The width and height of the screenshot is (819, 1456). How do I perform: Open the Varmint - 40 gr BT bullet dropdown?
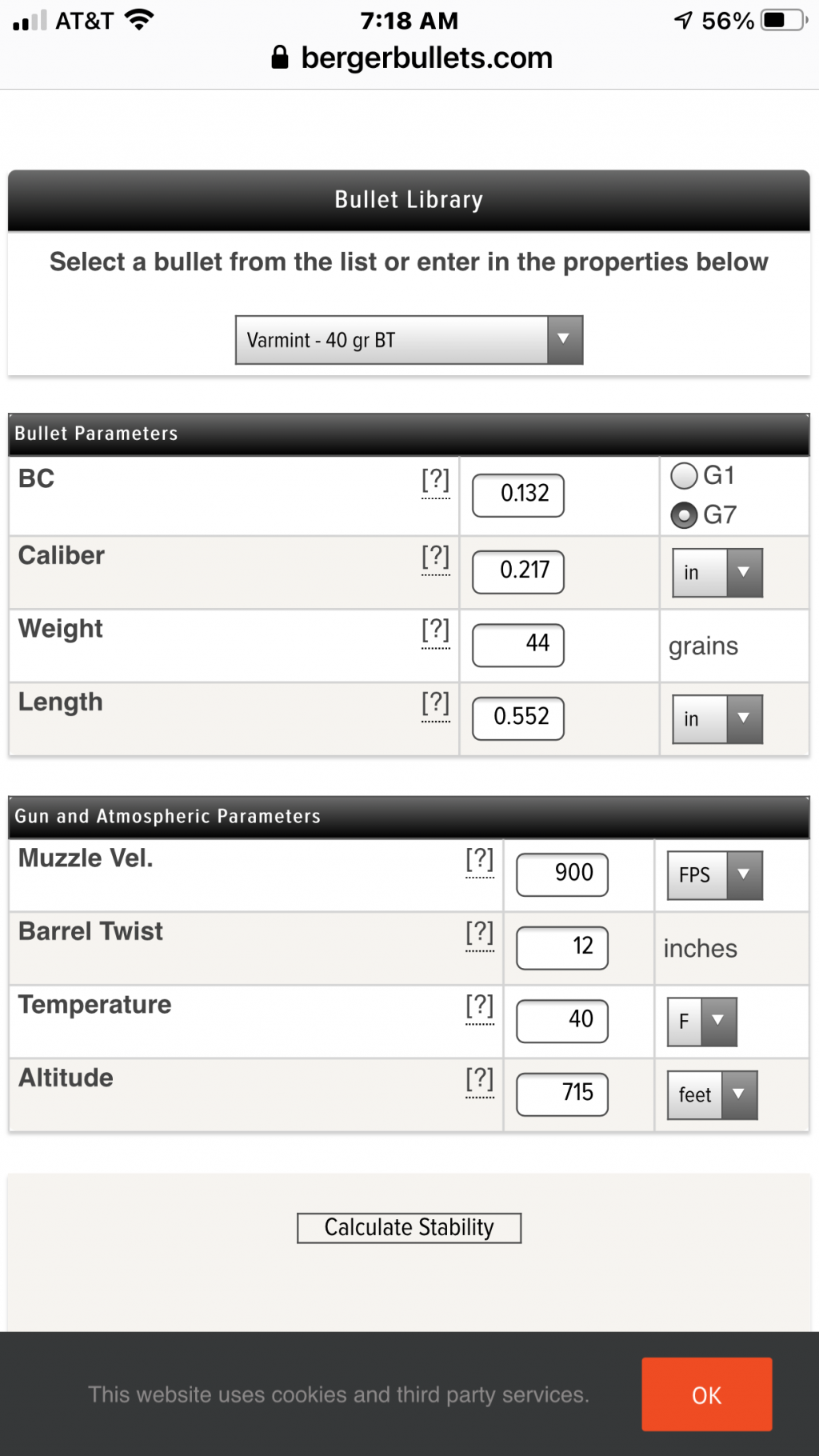pos(409,340)
